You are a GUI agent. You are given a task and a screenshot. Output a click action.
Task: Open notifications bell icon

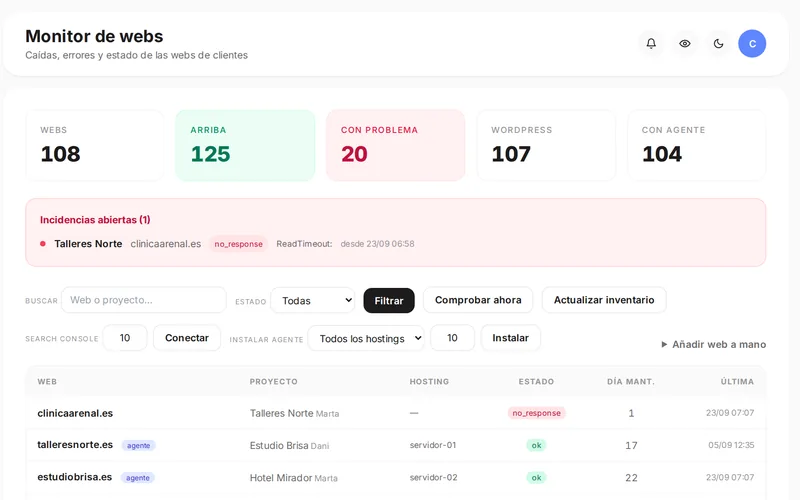[x=651, y=43]
